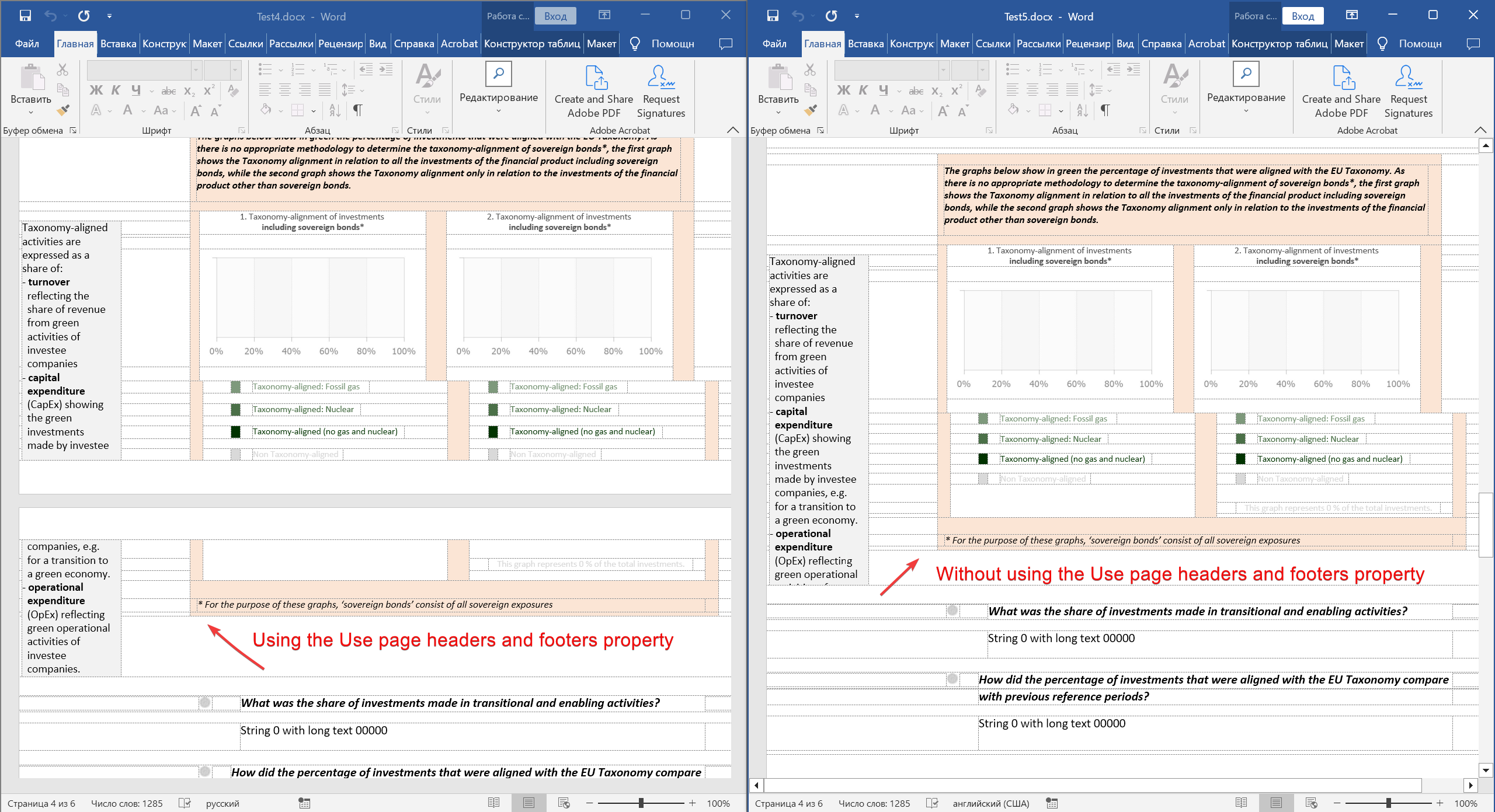Expand Стили styles gallery in Test4.docx
Screen dimensions: 1495x812
coord(427,112)
